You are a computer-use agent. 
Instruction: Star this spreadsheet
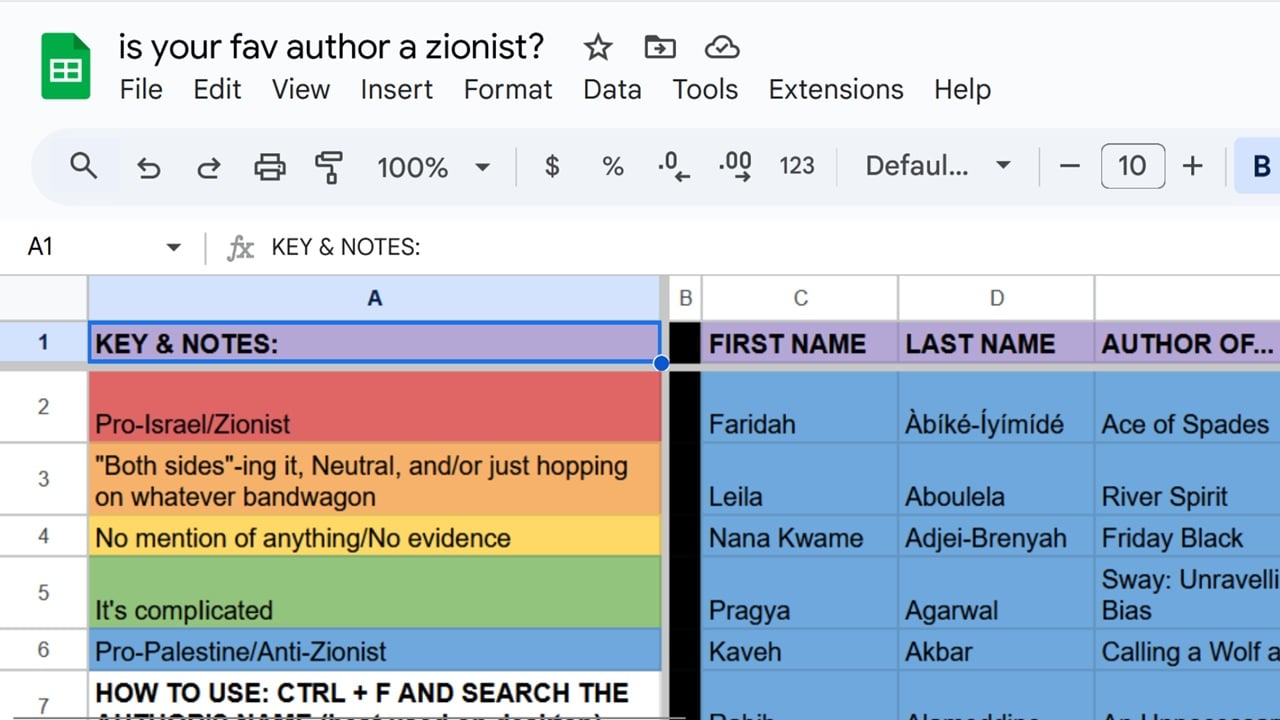(597, 47)
